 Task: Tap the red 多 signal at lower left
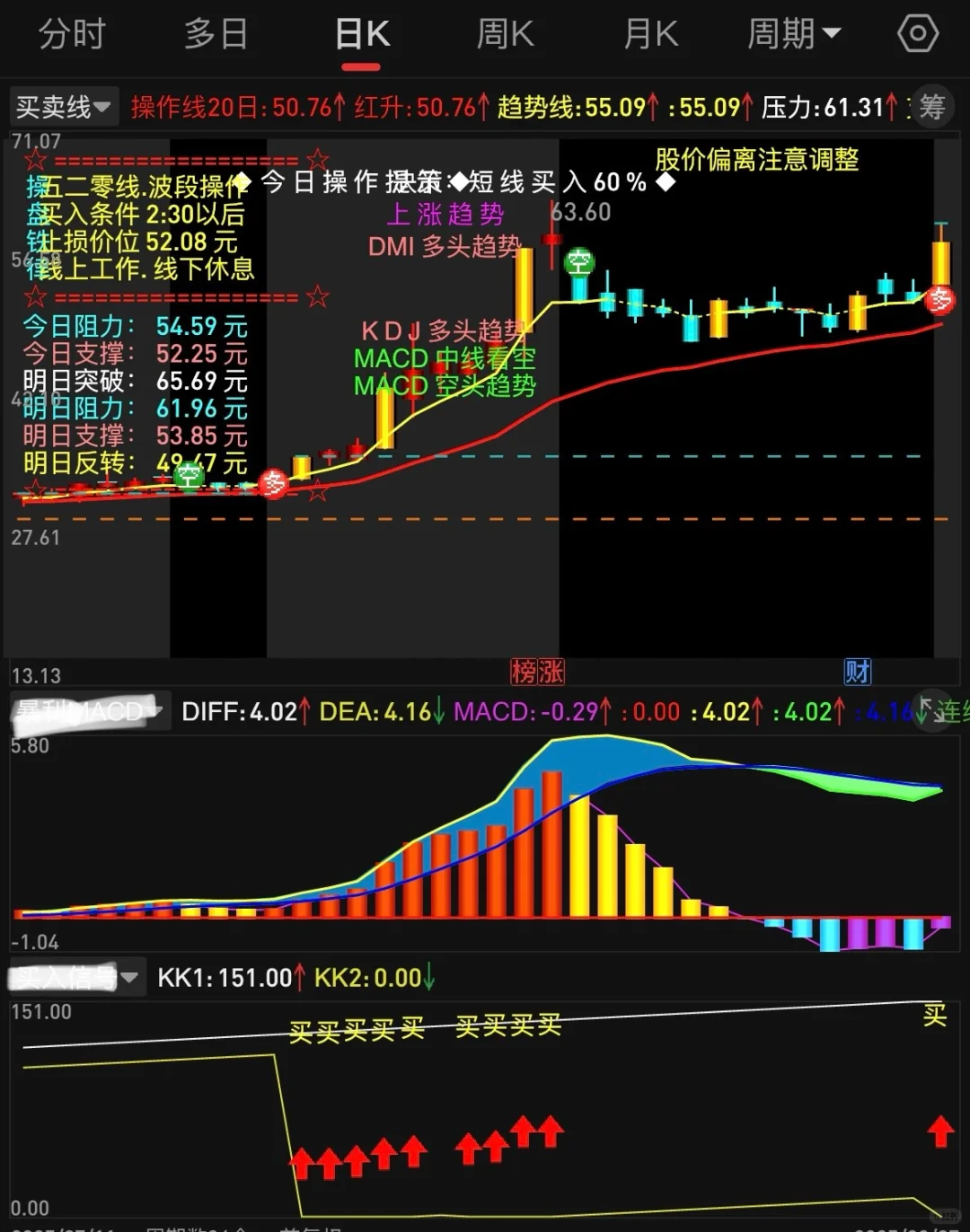273,483
